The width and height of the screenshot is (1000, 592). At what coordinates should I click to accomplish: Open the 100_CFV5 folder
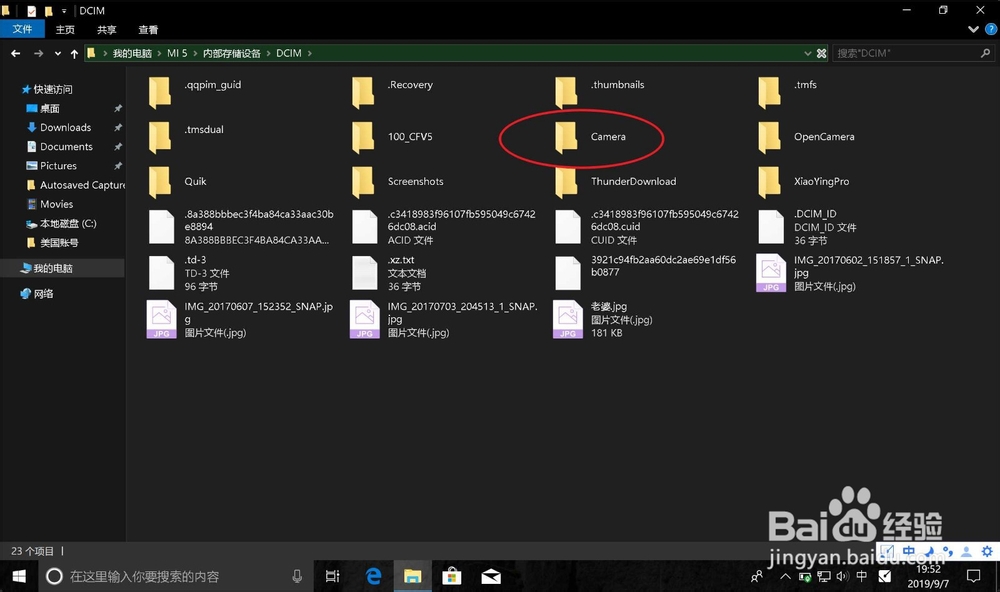coord(392,137)
